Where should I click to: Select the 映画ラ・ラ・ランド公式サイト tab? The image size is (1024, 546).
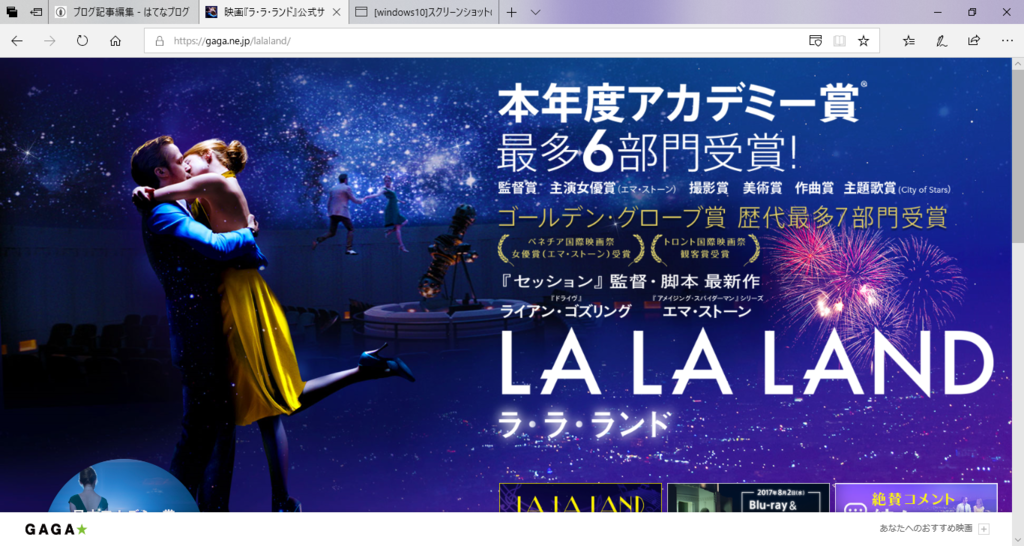click(273, 12)
